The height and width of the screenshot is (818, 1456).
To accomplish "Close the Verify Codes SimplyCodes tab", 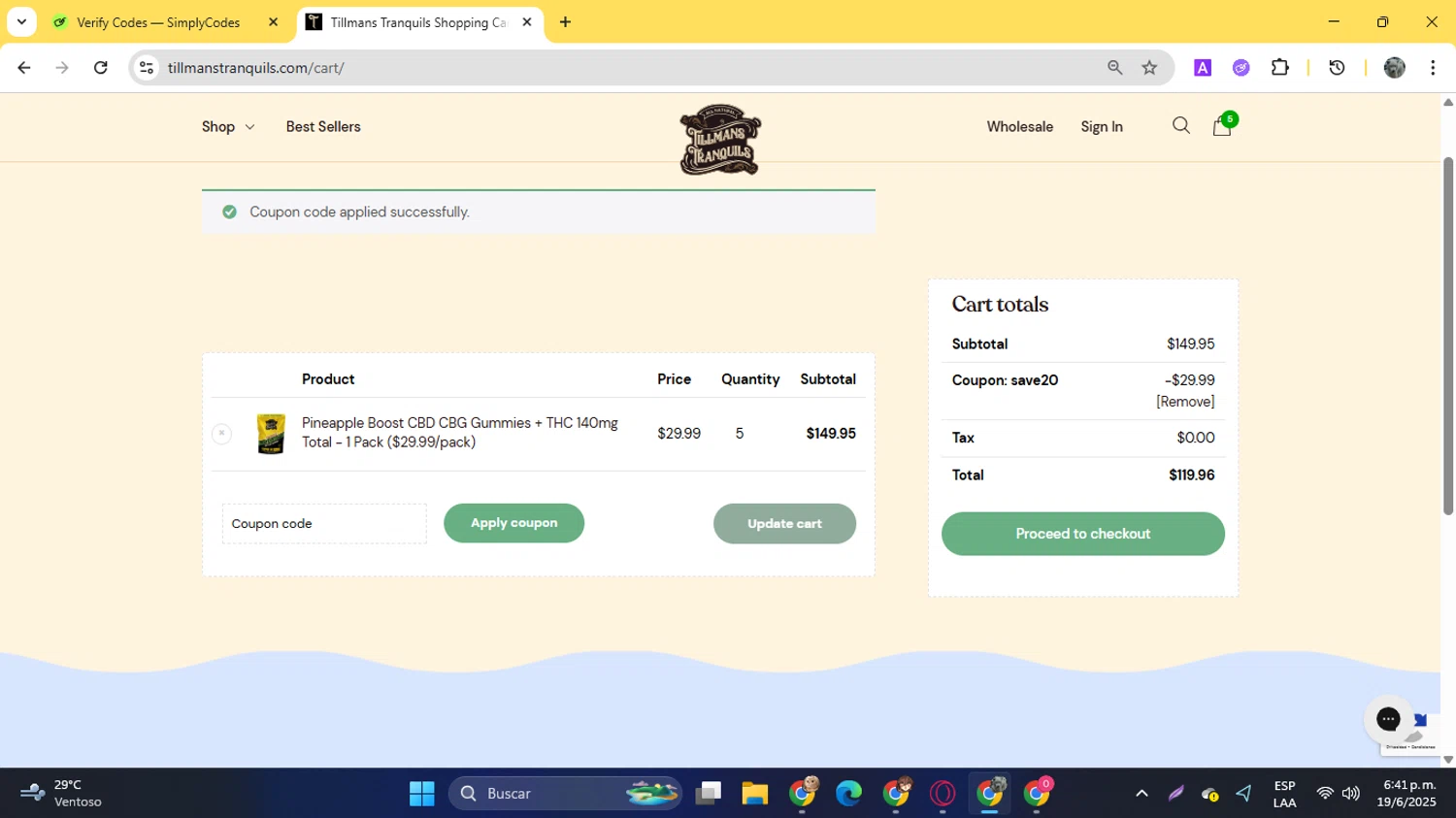I will point(274,22).
